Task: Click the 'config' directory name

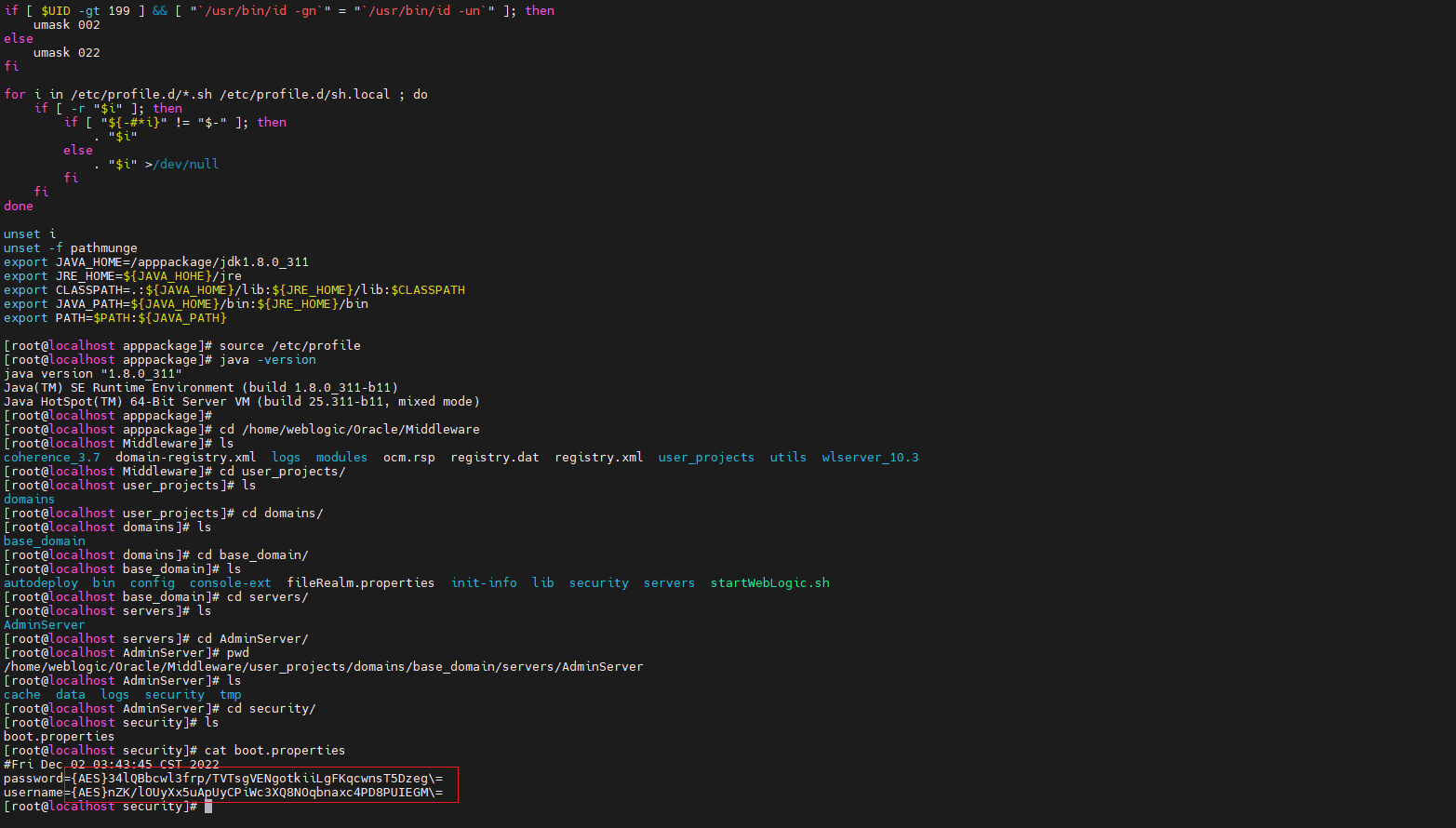Action: coord(153,583)
